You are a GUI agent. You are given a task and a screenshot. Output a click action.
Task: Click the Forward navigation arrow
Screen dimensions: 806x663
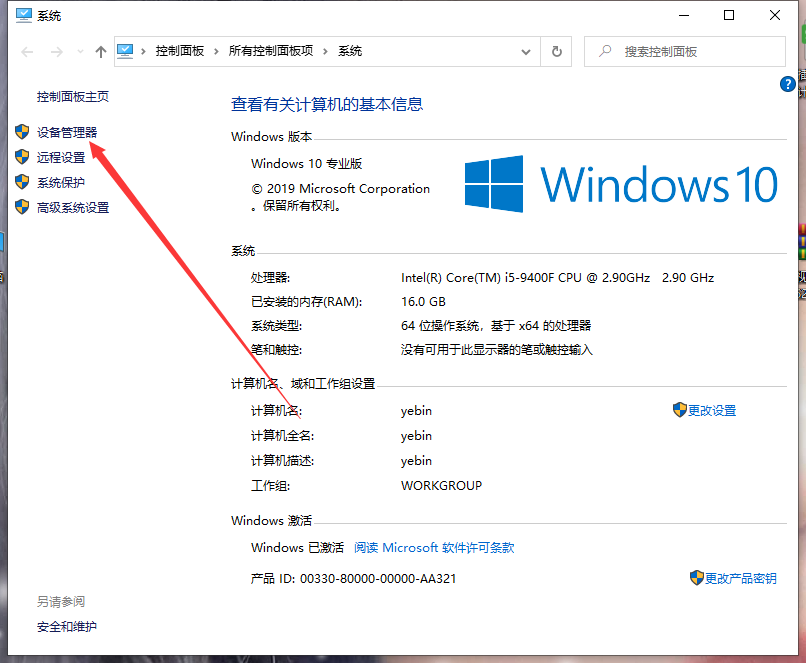click(57, 51)
